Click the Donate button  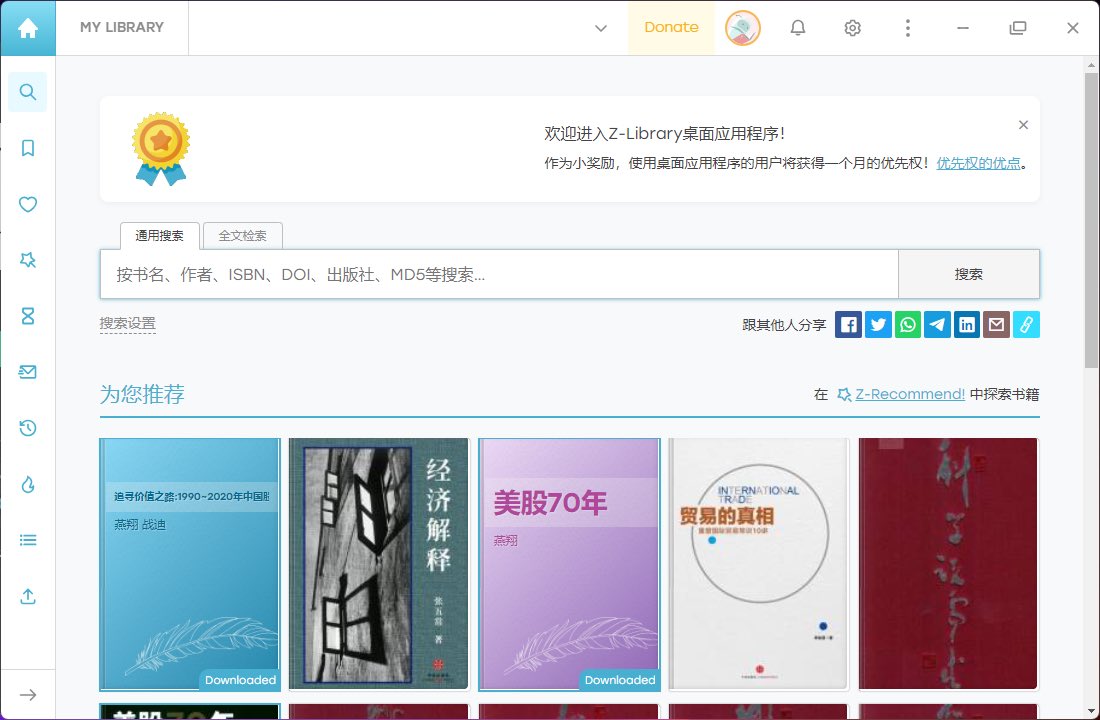671,27
